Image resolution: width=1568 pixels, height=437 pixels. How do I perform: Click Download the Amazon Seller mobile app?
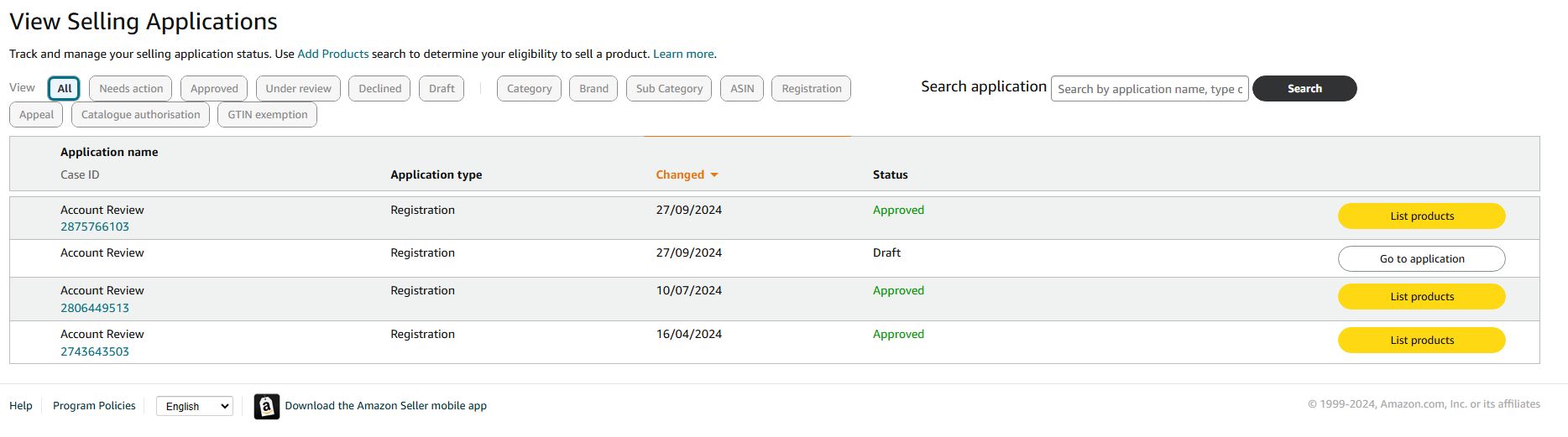point(385,406)
